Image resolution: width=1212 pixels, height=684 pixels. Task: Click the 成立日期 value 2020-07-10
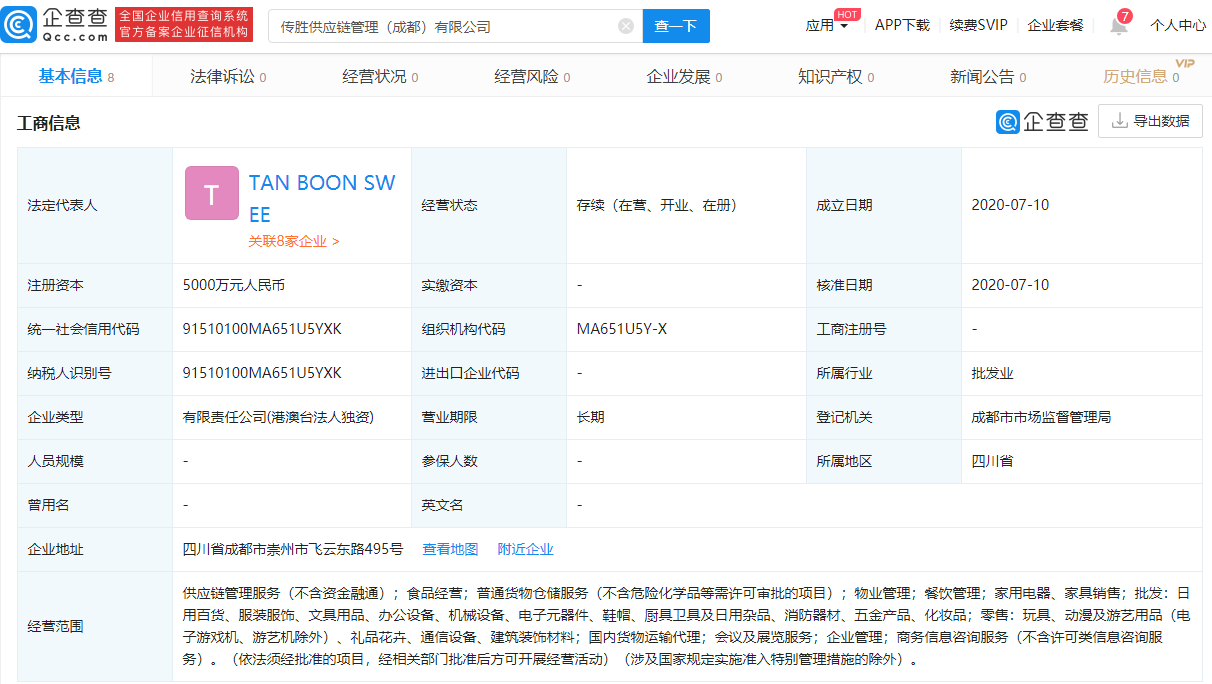tap(1010, 205)
